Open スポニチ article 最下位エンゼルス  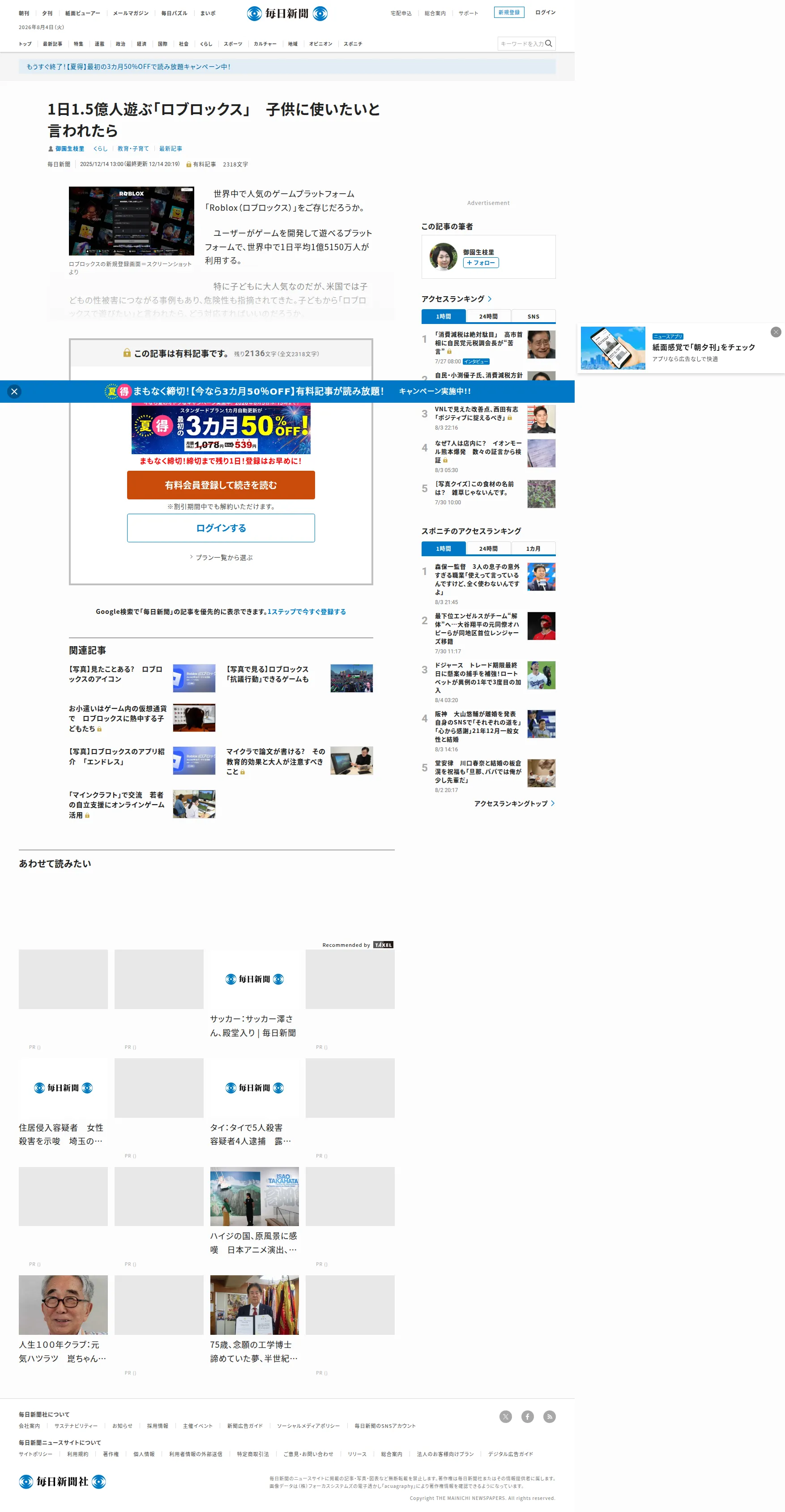[x=477, y=629]
